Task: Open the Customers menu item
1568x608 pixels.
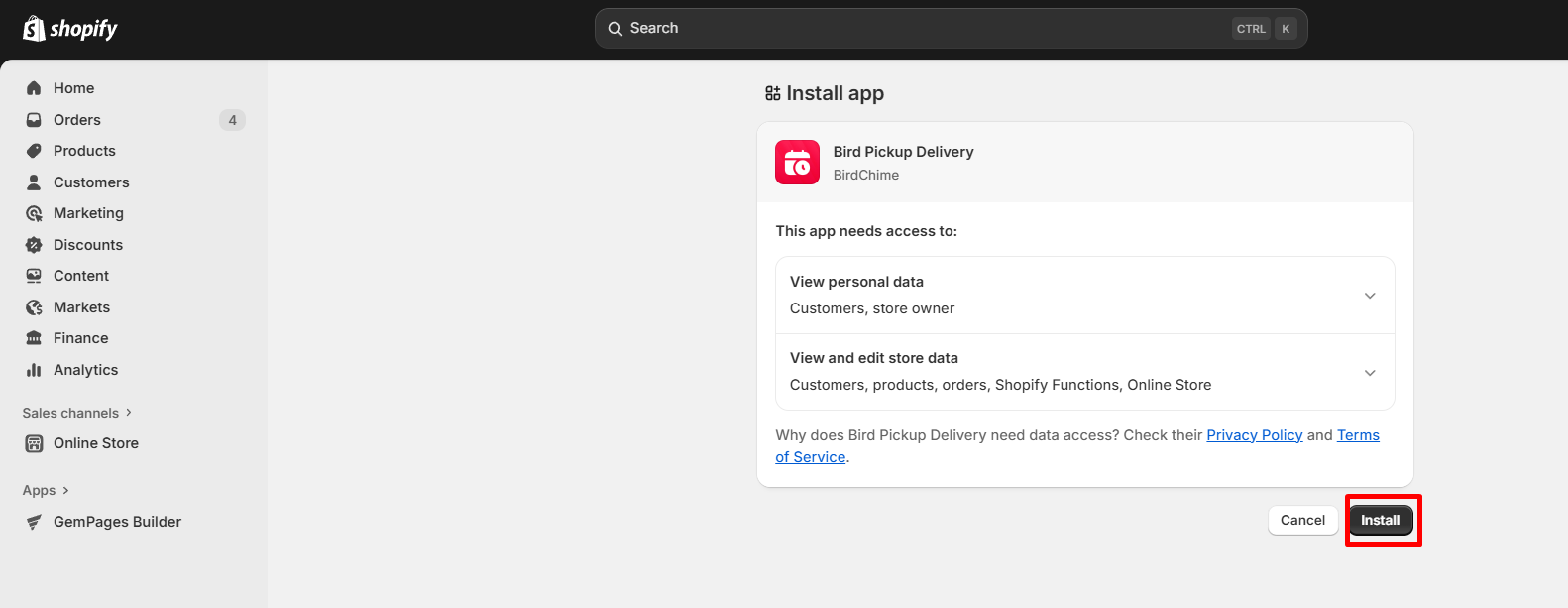Action: (91, 182)
